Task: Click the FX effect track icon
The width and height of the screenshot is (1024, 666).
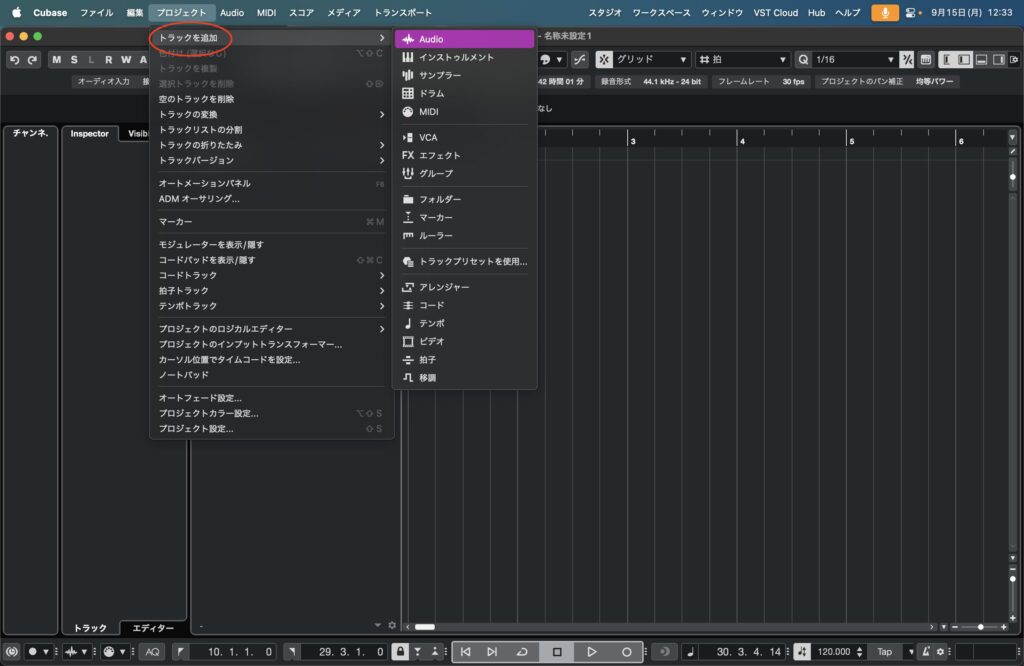Action: coord(408,155)
